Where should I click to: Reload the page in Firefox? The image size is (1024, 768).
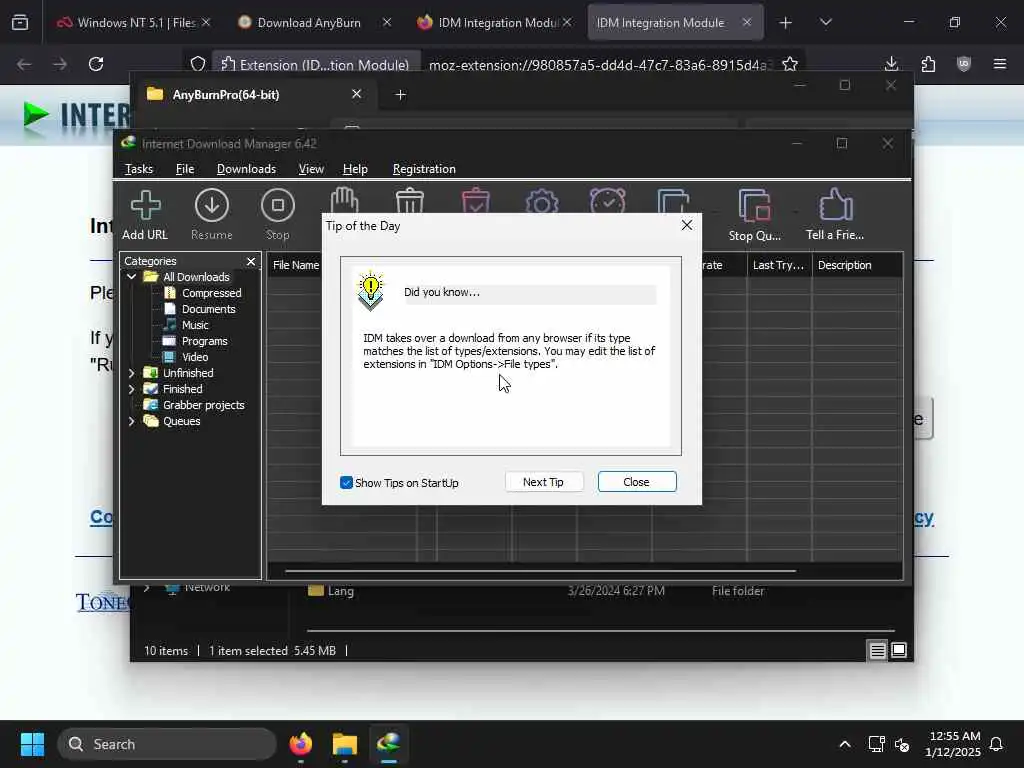click(96, 64)
